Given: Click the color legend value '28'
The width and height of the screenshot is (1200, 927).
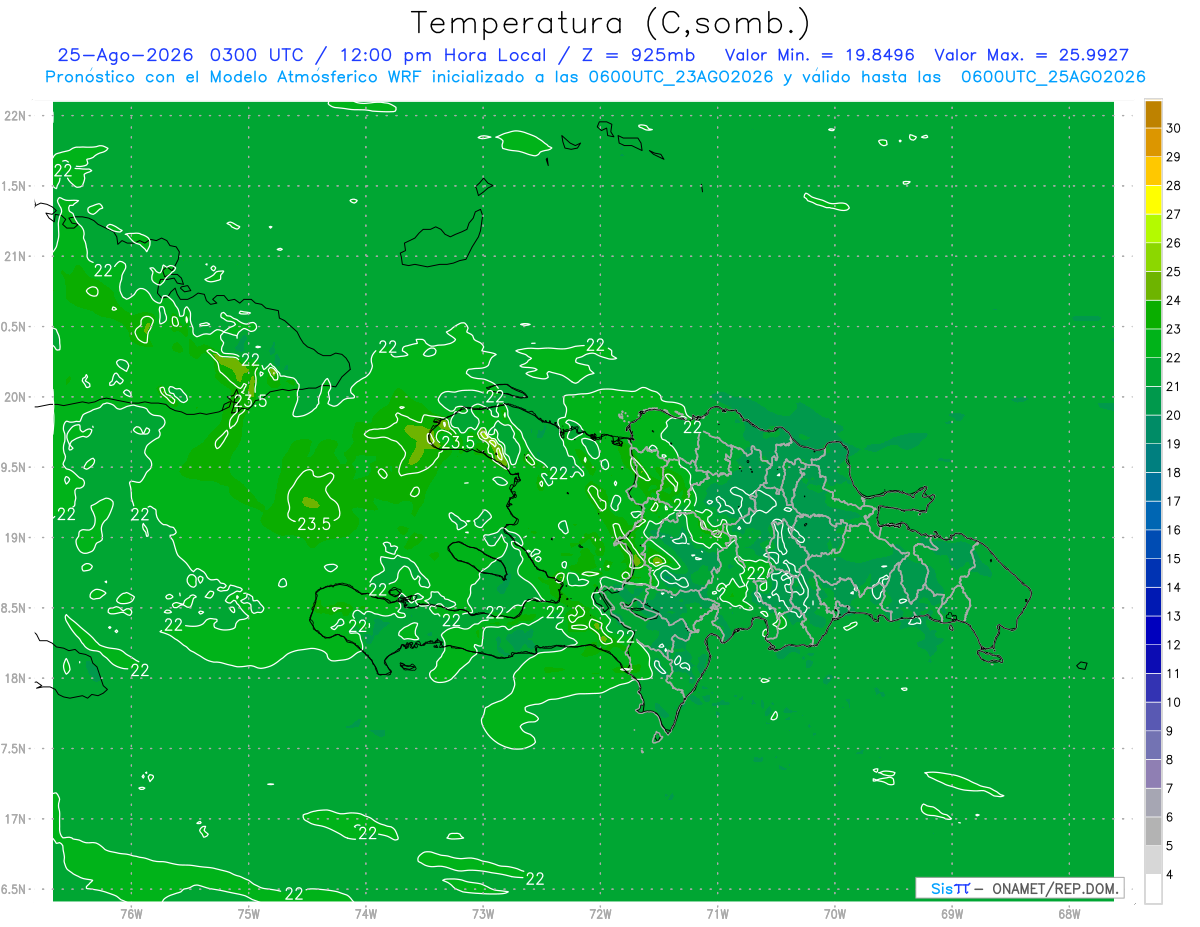Looking at the screenshot, I should click(1174, 185).
